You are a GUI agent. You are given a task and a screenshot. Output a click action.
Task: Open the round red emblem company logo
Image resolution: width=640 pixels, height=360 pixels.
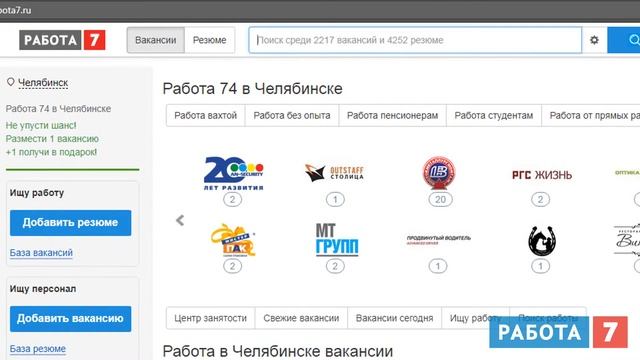coord(439,173)
